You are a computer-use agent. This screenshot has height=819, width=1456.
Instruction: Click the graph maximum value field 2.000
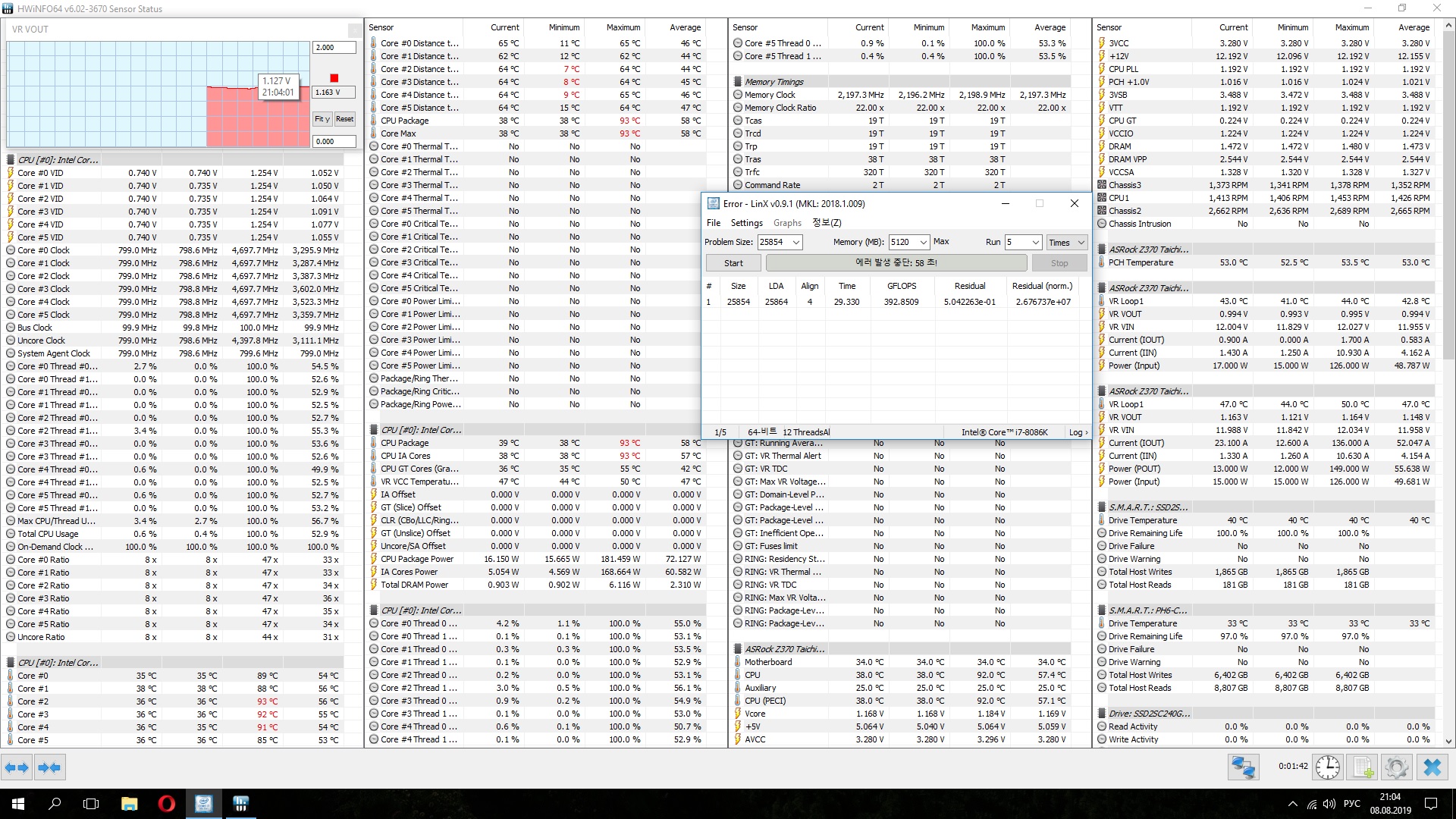click(334, 48)
